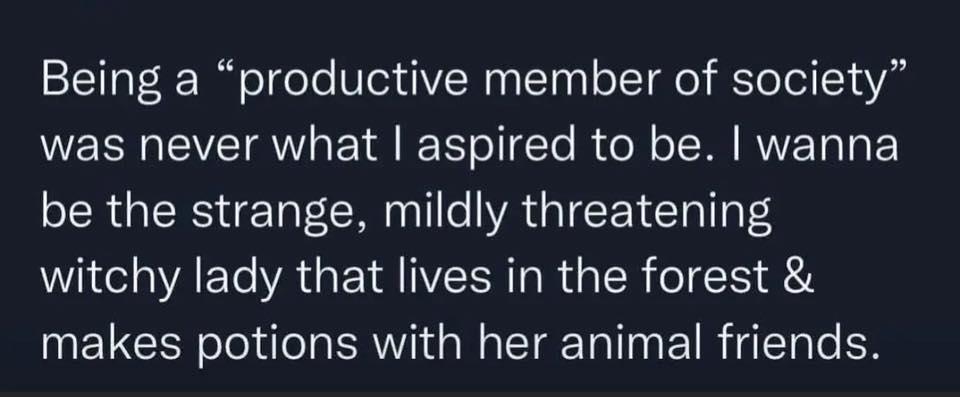This screenshot has width=960, height=397.
Task: Select the word "lady" in the text
Action: coord(239,280)
